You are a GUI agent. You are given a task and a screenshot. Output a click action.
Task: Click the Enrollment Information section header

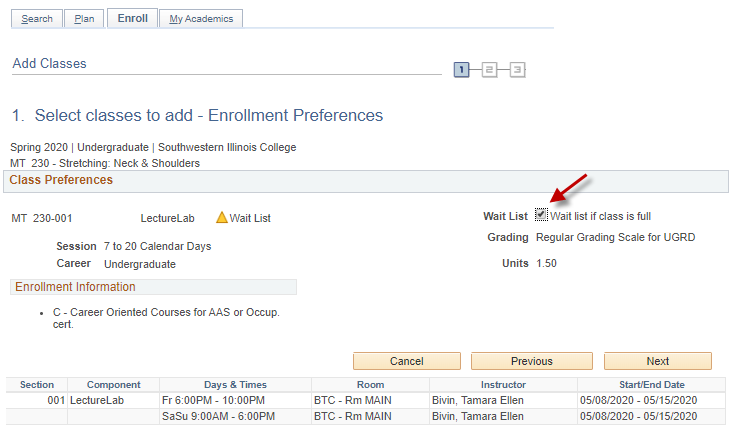click(75, 287)
